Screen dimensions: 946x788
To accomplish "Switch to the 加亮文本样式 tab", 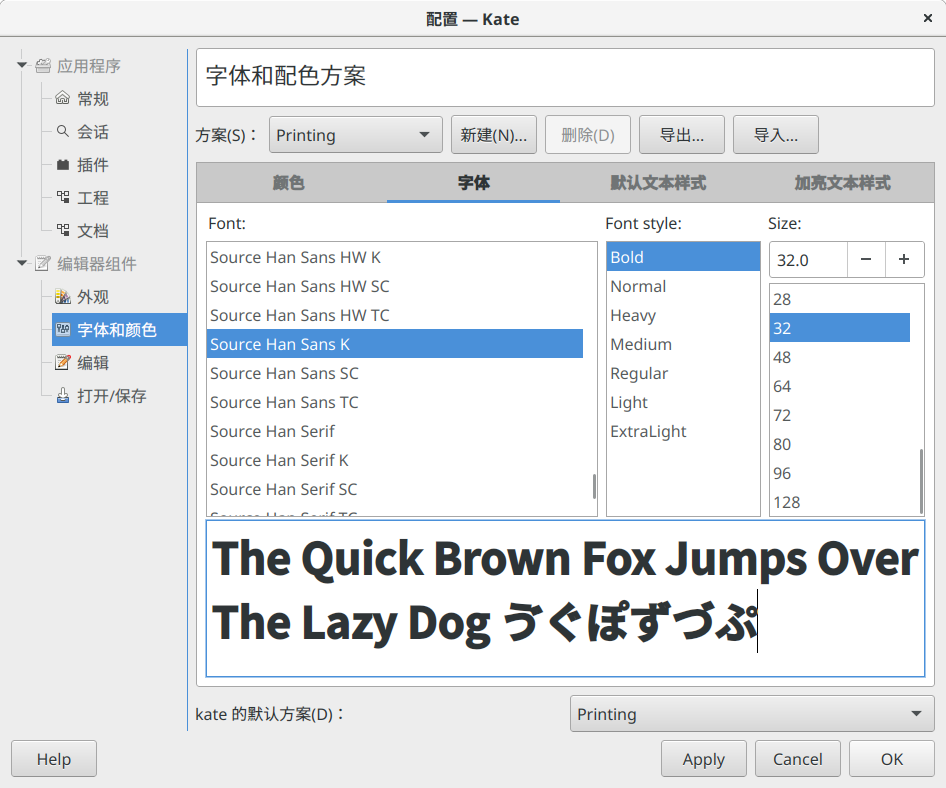I will pyautogui.click(x=842, y=182).
